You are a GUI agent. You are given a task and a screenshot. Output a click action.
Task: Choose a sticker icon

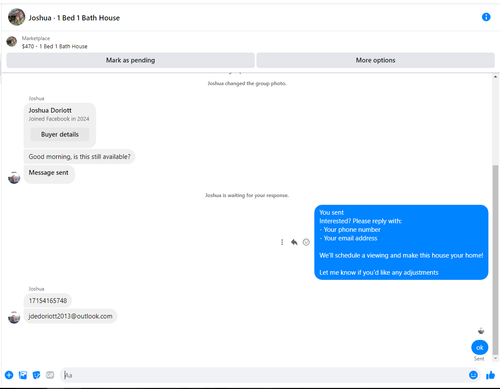36,375
